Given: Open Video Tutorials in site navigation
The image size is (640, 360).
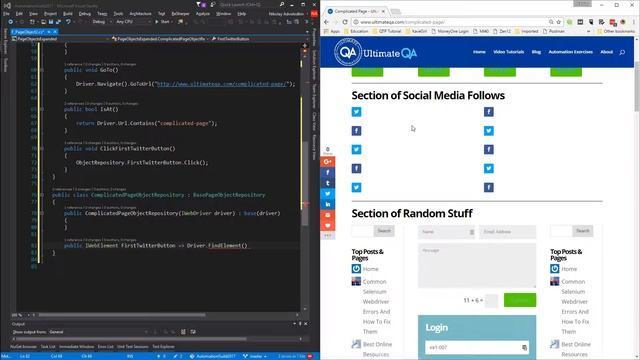Looking at the screenshot, I should [x=509, y=52].
